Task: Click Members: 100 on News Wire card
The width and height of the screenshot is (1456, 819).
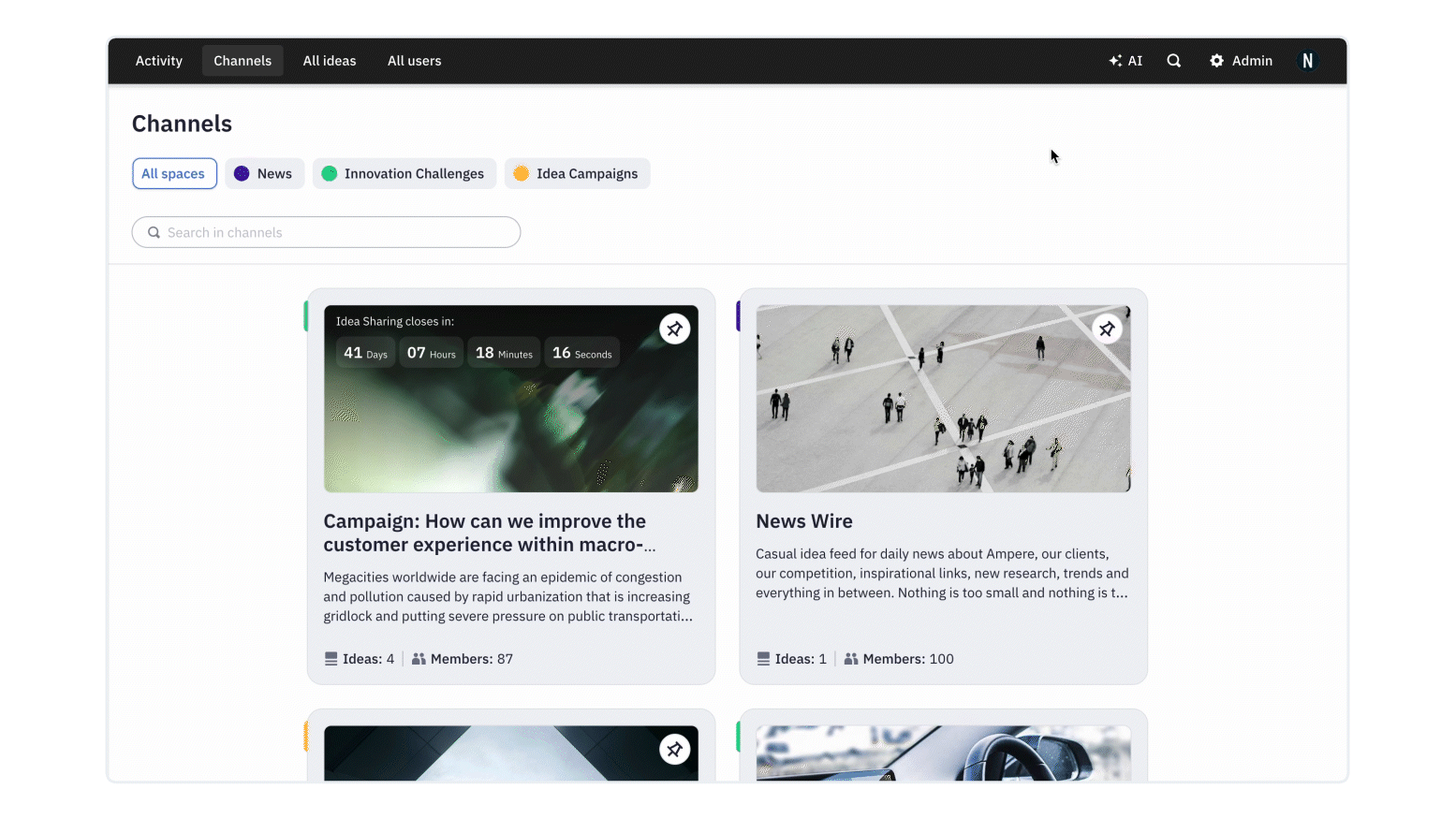Action: pyautogui.click(x=899, y=659)
